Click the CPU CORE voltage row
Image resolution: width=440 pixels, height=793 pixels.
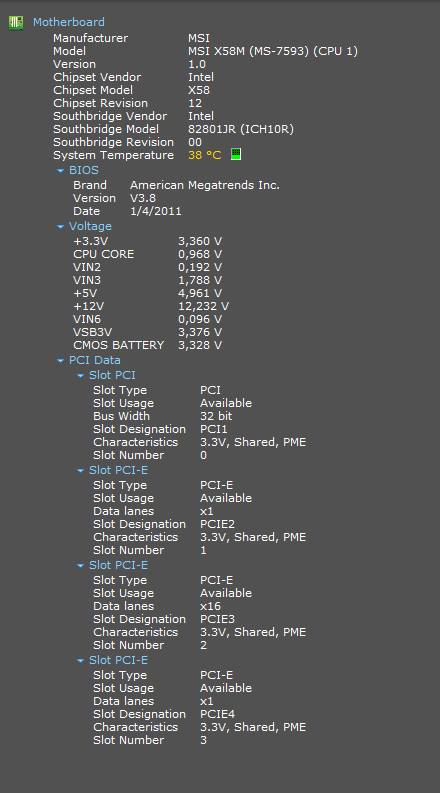(x=148, y=254)
